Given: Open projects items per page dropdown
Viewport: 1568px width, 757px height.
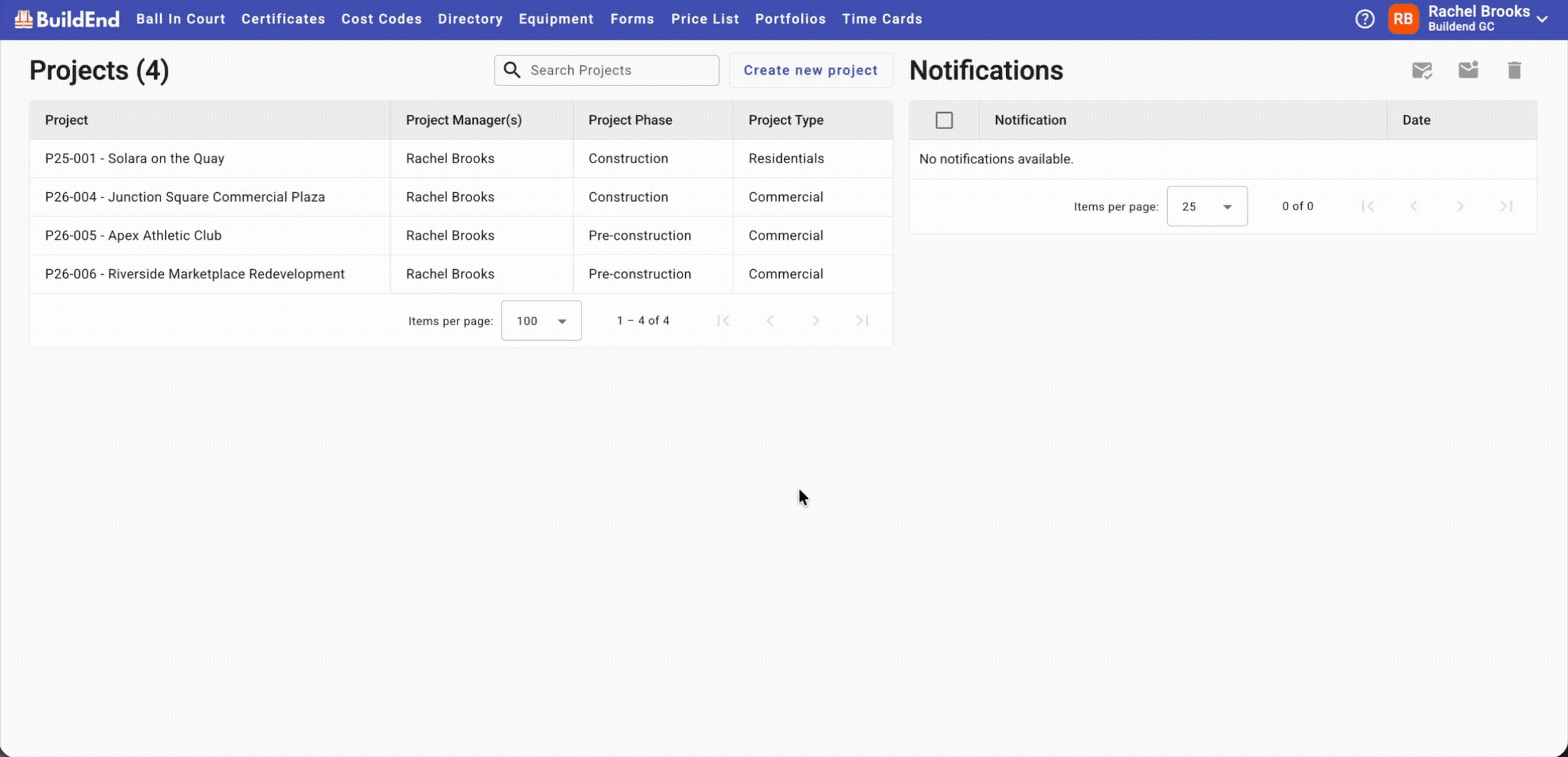Looking at the screenshot, I should (541, 320).
